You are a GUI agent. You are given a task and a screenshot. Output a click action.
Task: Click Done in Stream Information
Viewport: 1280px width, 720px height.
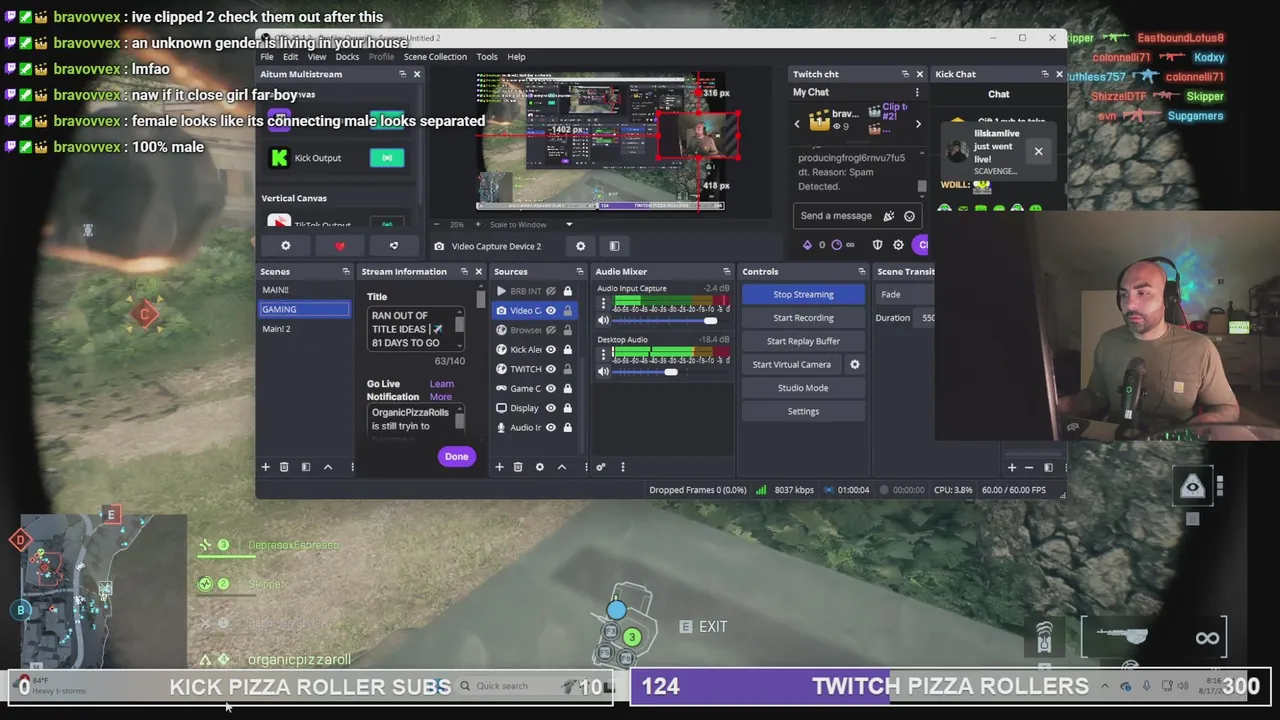[456, 457]
